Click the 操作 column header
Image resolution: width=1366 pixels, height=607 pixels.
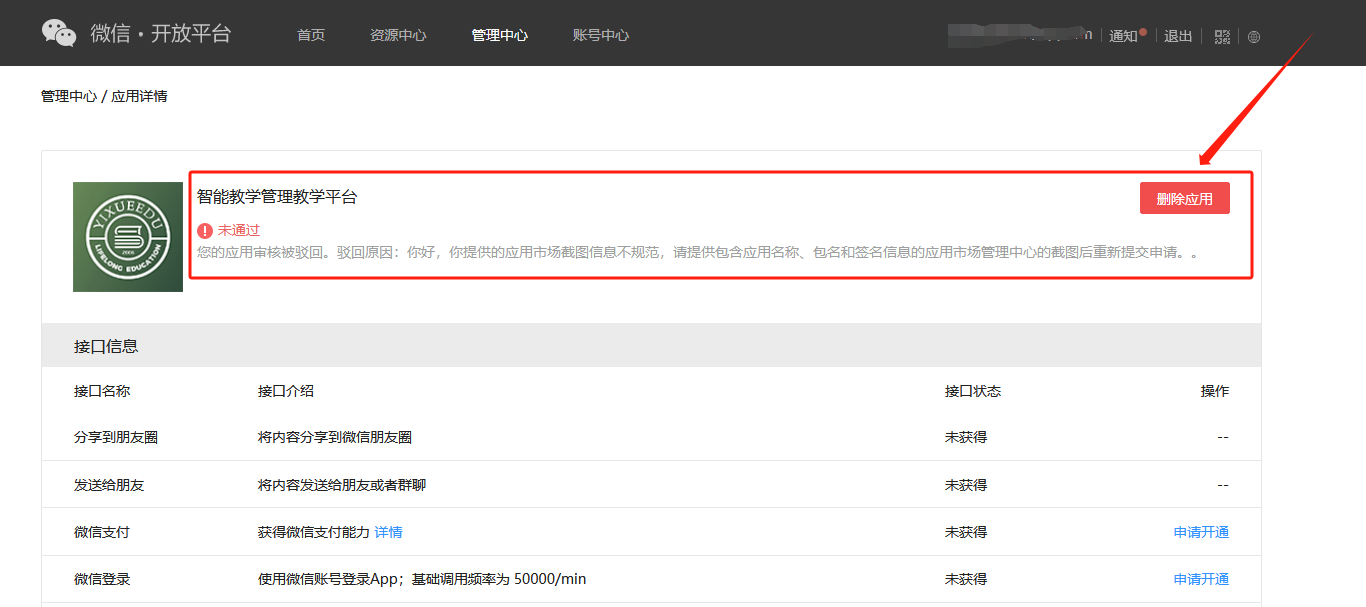[x=1215, y=391]
